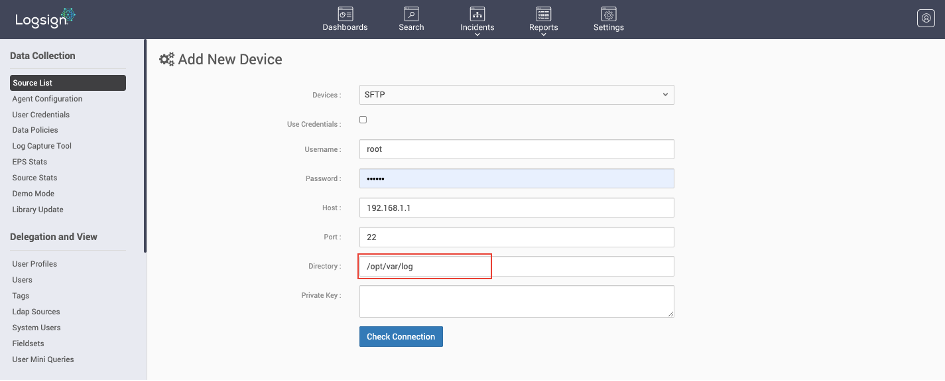Image resolution: width=945 pixels, height=381 pixels.
Task: Expand the Reports chevron arrow
Action: pos(544,35)
